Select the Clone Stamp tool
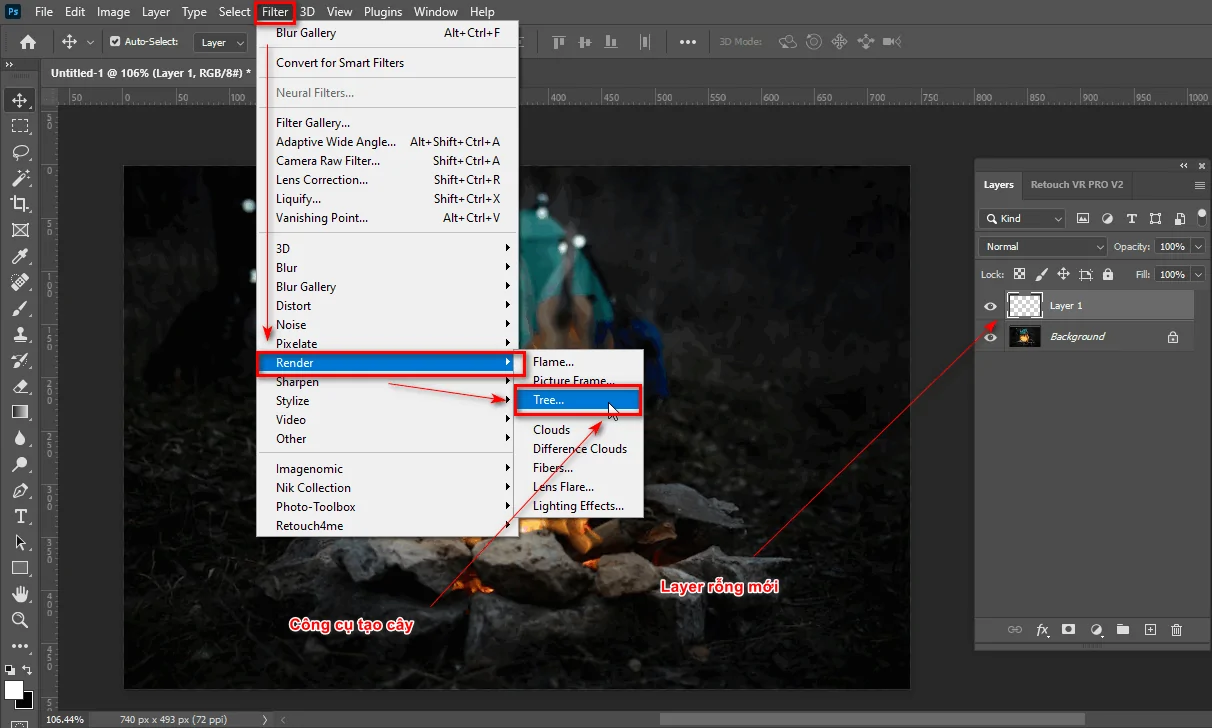Viewport: 1212px width, 728px height. click(21, 334)
